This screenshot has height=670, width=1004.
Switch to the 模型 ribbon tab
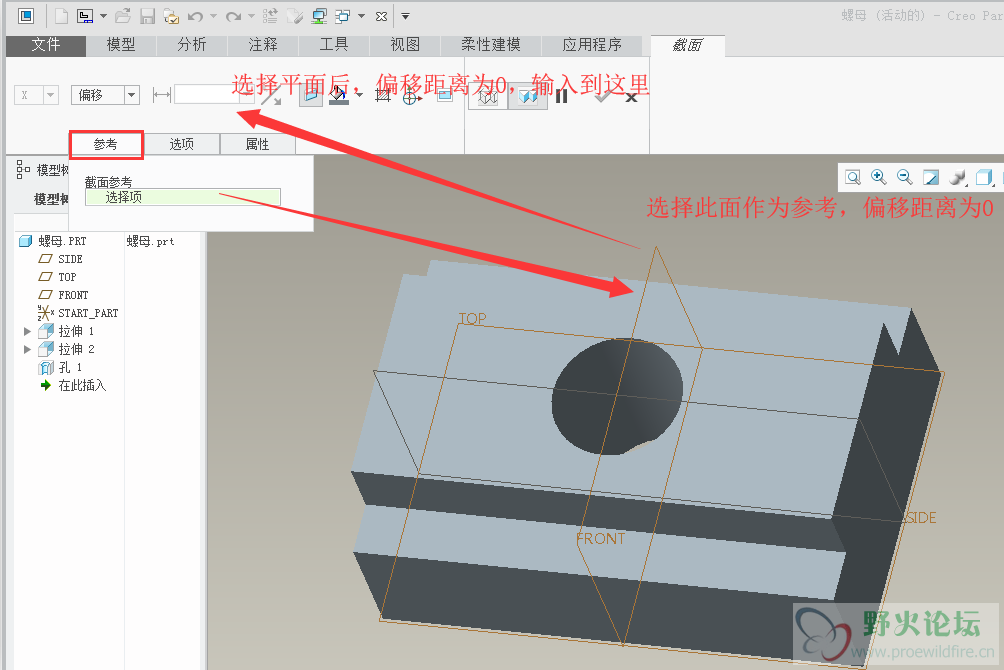(x=120, y=45)
